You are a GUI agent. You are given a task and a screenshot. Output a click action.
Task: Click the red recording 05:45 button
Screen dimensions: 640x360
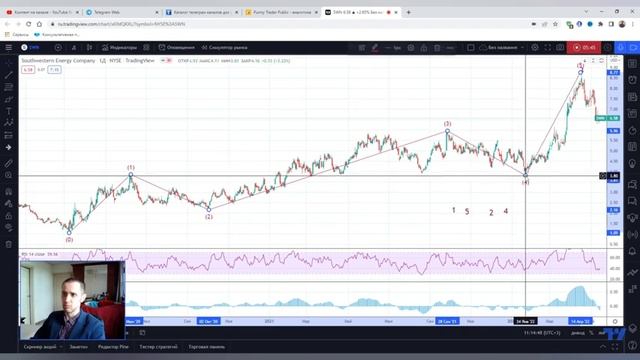point(584,48)
